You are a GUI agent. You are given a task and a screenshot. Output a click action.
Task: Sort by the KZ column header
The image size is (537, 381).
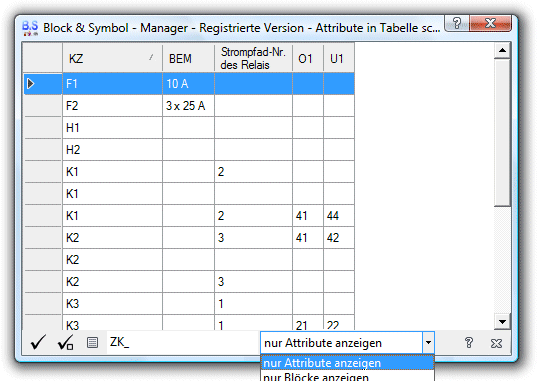pos(112,58)
